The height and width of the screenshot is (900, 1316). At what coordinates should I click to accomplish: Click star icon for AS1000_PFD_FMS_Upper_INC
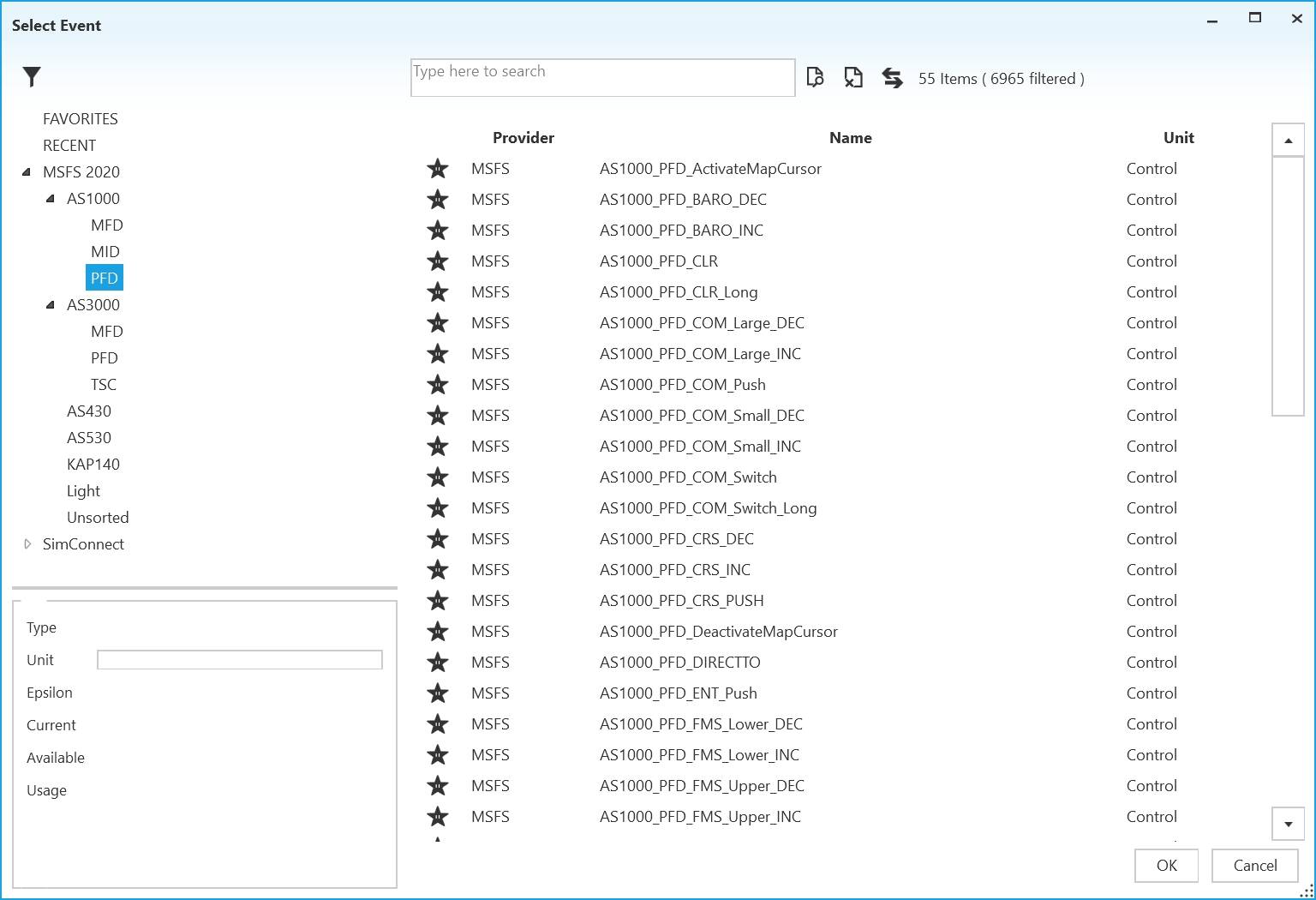click(438, 817)
